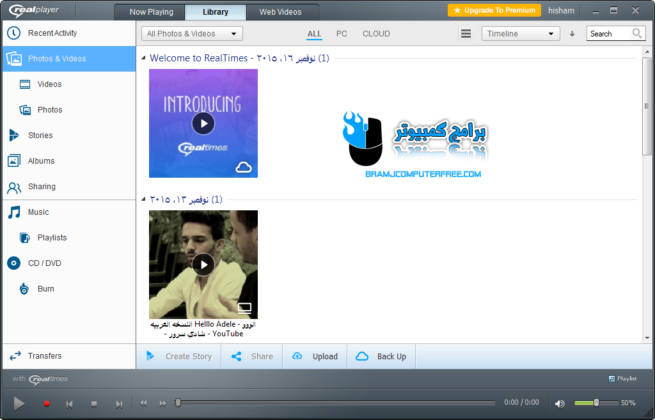This screenshot has width=655, height=420.
Task: Stop playback
Action: pos(94,404)
